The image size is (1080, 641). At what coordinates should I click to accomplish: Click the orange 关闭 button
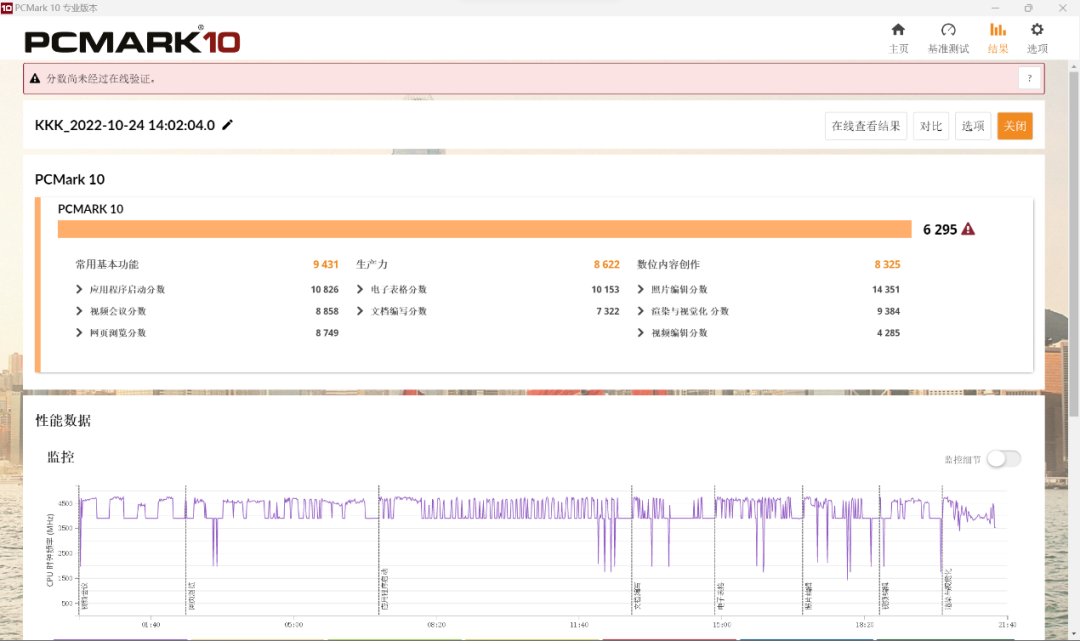point(1015,126)
